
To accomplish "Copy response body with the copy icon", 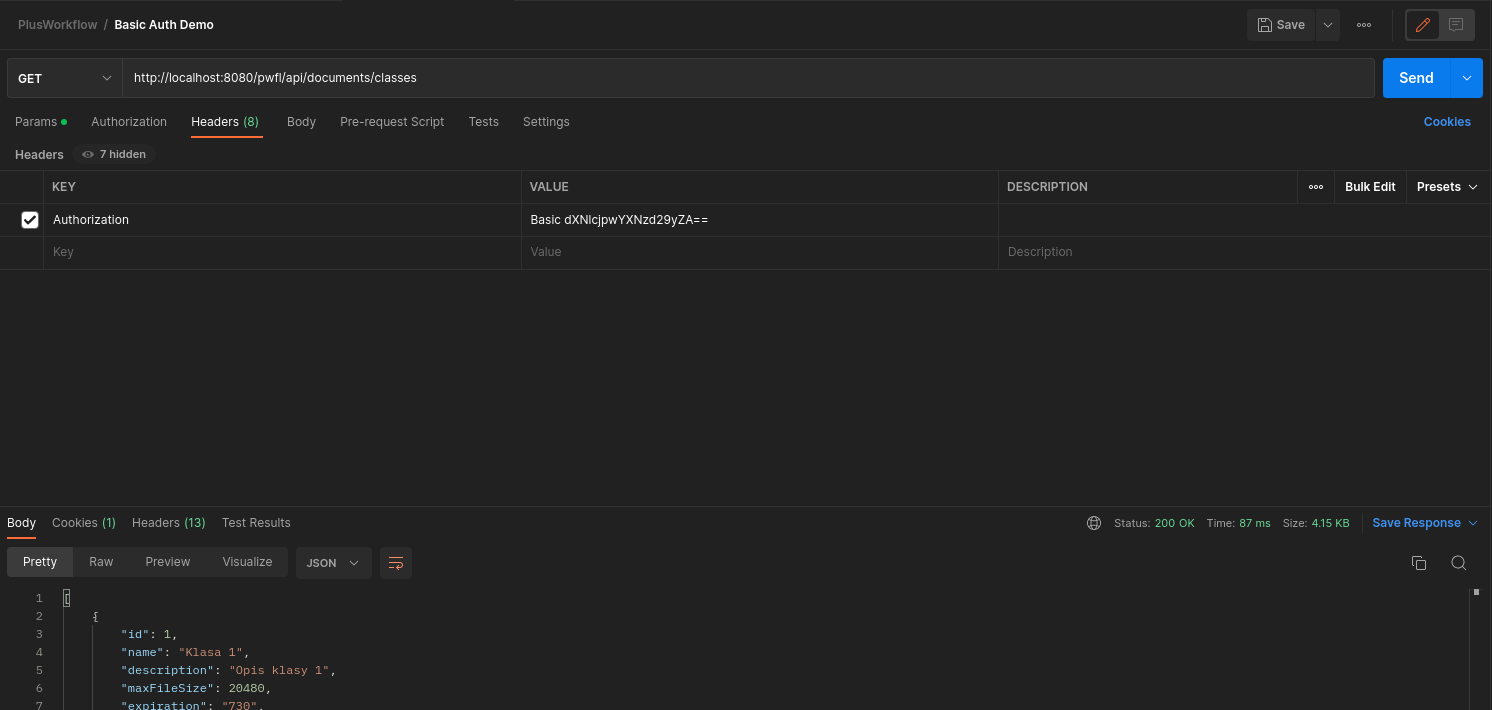I will point(1418,563).
